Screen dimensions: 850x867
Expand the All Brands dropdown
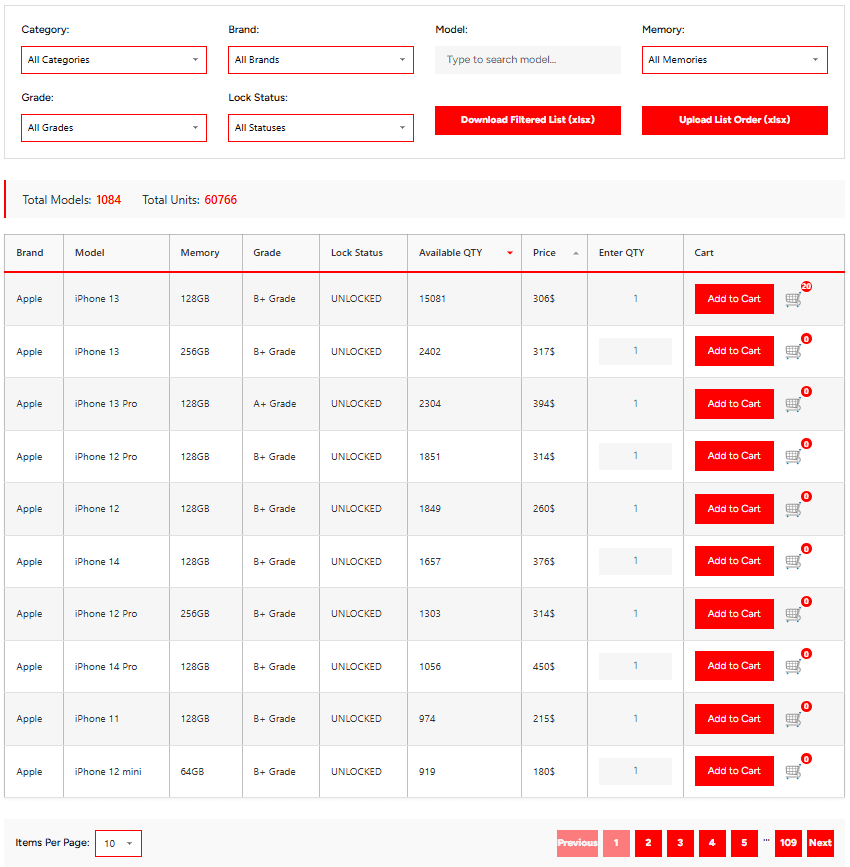pyautogui.click(x=321, y=60)
